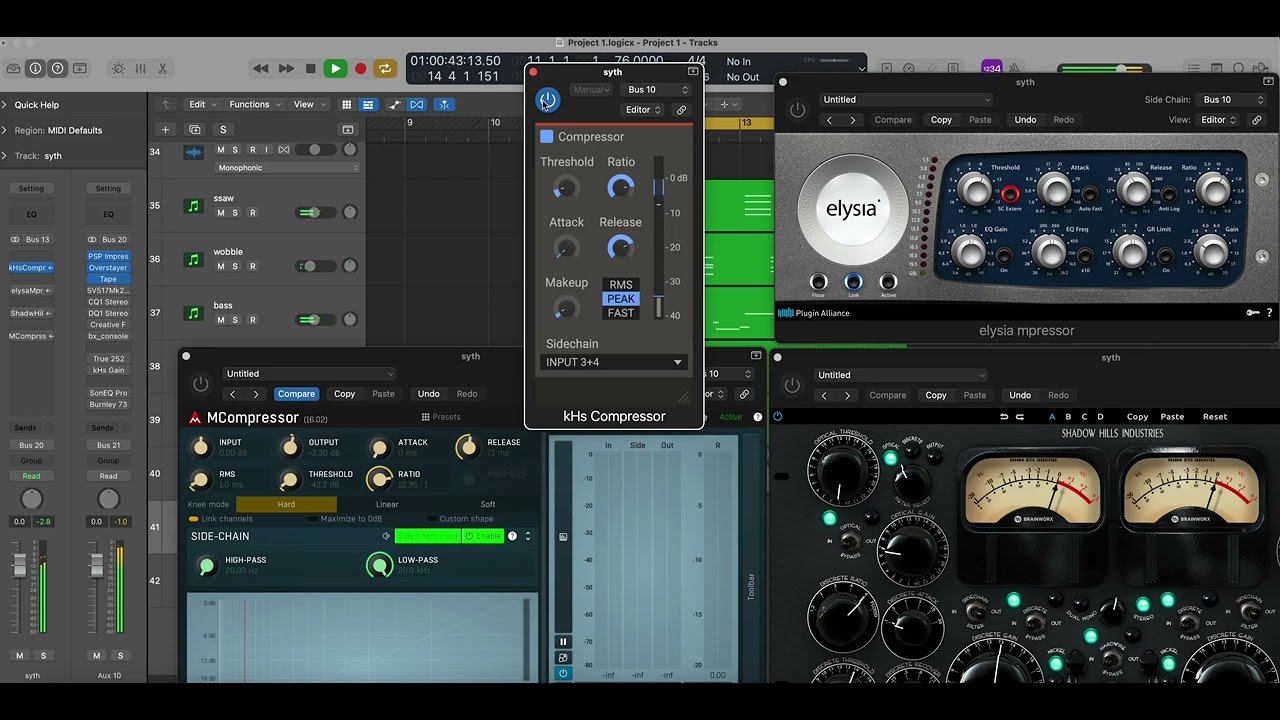Screen dimensions: 1280x720
Task: Toggle the Catch Playhead icon
Action: coord(445,104)
